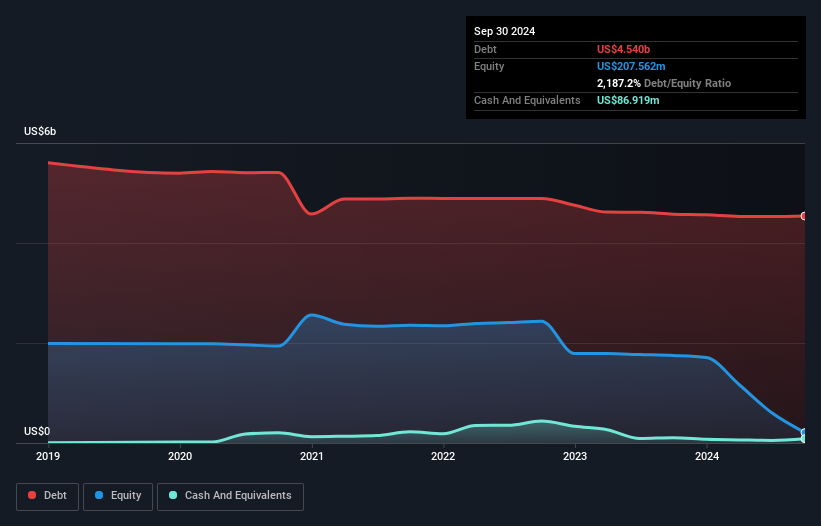
Task: Select the blue Equity endpoint marker
Action: tap(804, 432)
